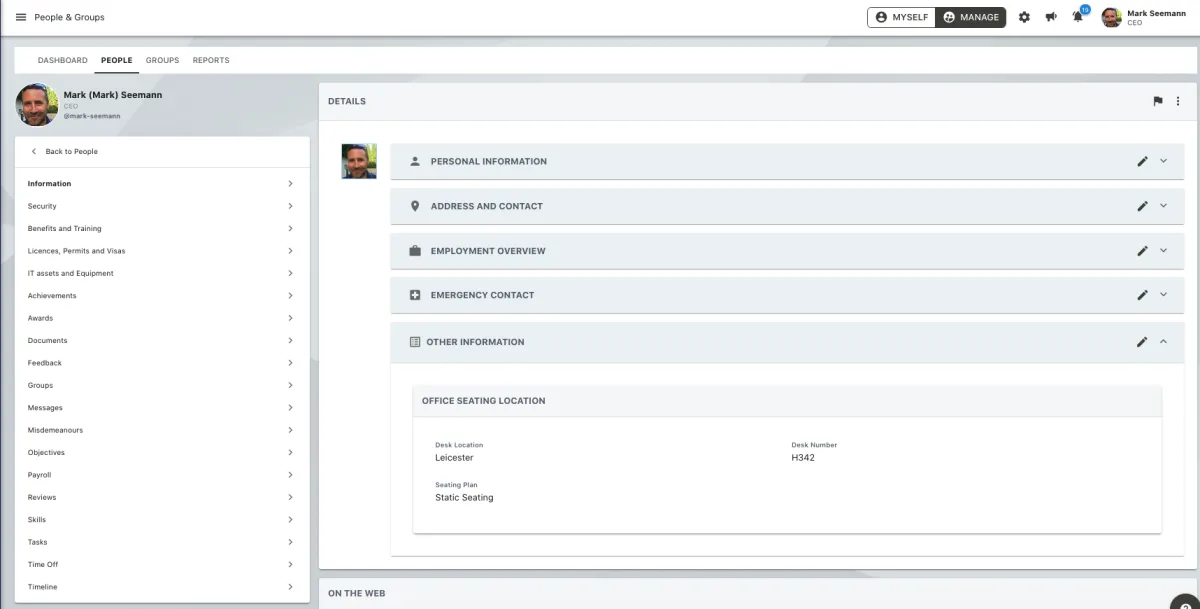Open the notifications bell icon
The image size is (1200, 609).
(1078, 17)
